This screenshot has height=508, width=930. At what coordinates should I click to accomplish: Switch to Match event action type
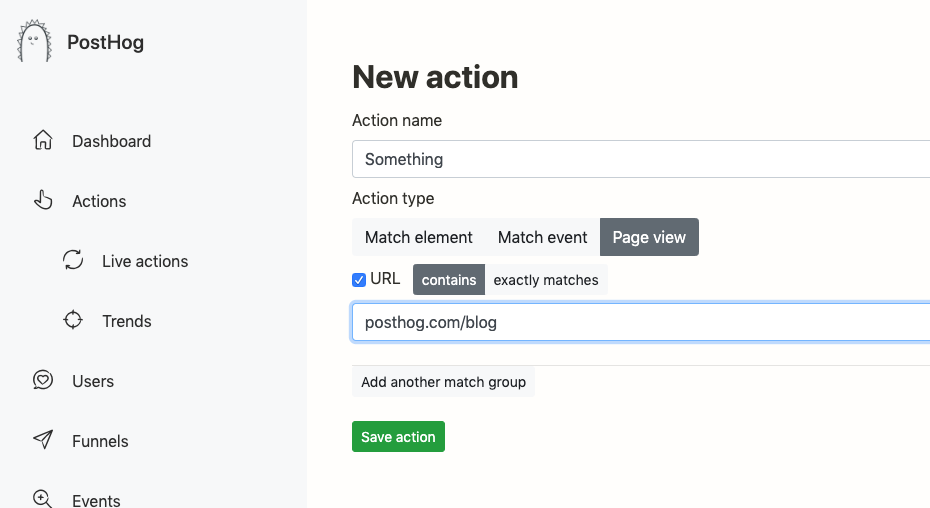tap(542, 237)
